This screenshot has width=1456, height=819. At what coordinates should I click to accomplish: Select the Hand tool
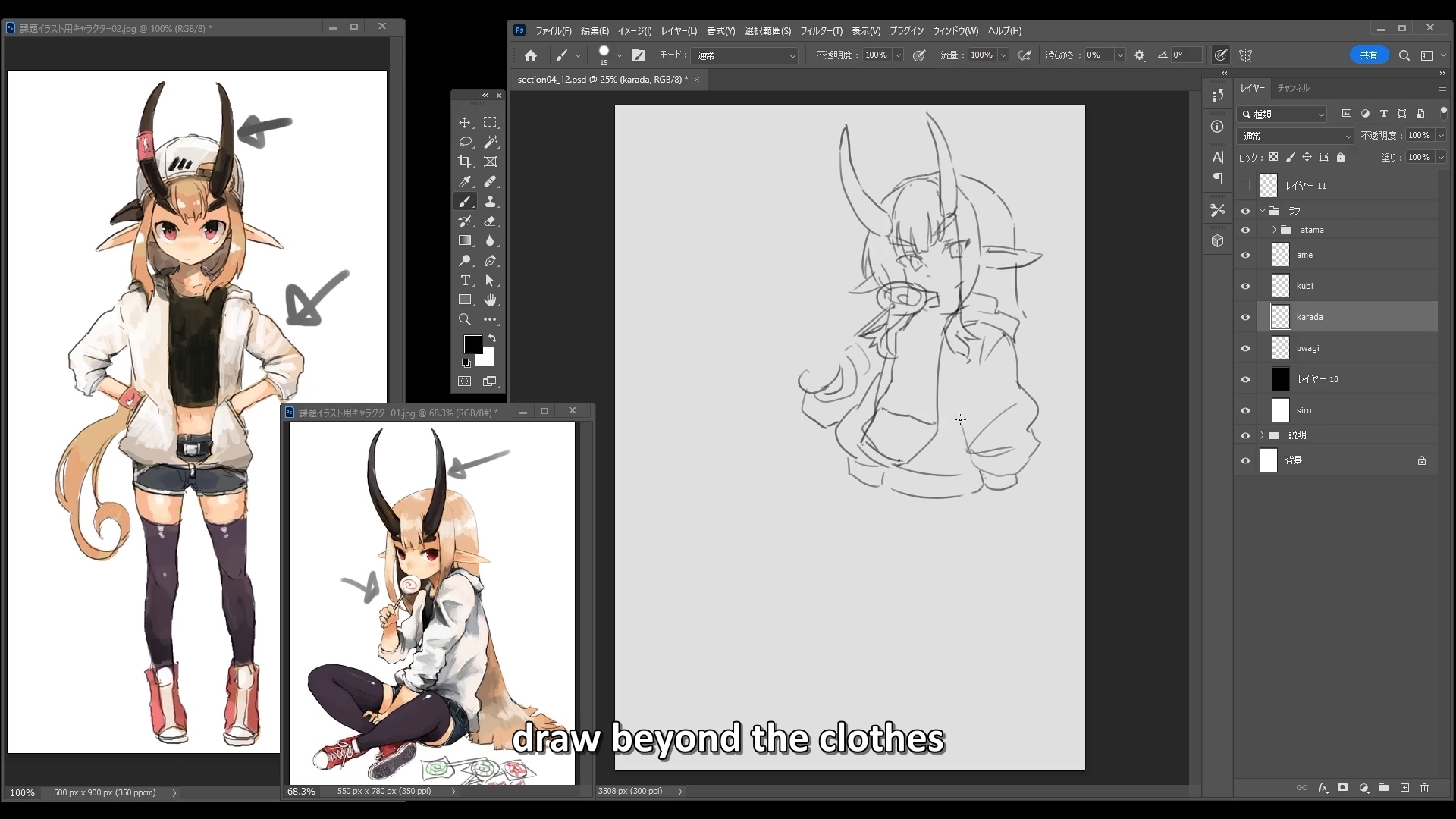[x=491, y=300]
